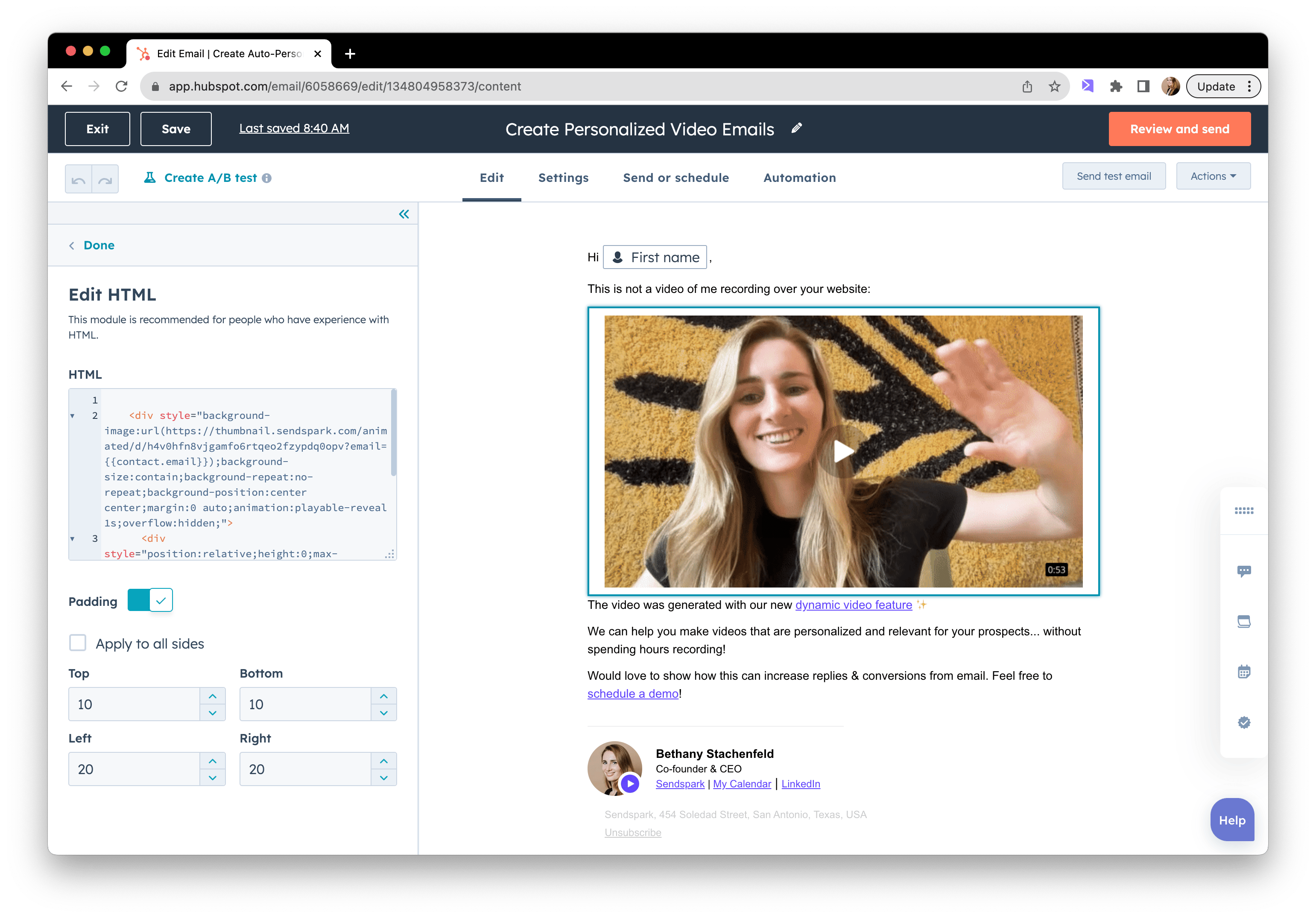Click the purple extension icon in toolbar
Viewport: 1316px width, 918px height.
pyautogui.click(x=1088, y=86)
